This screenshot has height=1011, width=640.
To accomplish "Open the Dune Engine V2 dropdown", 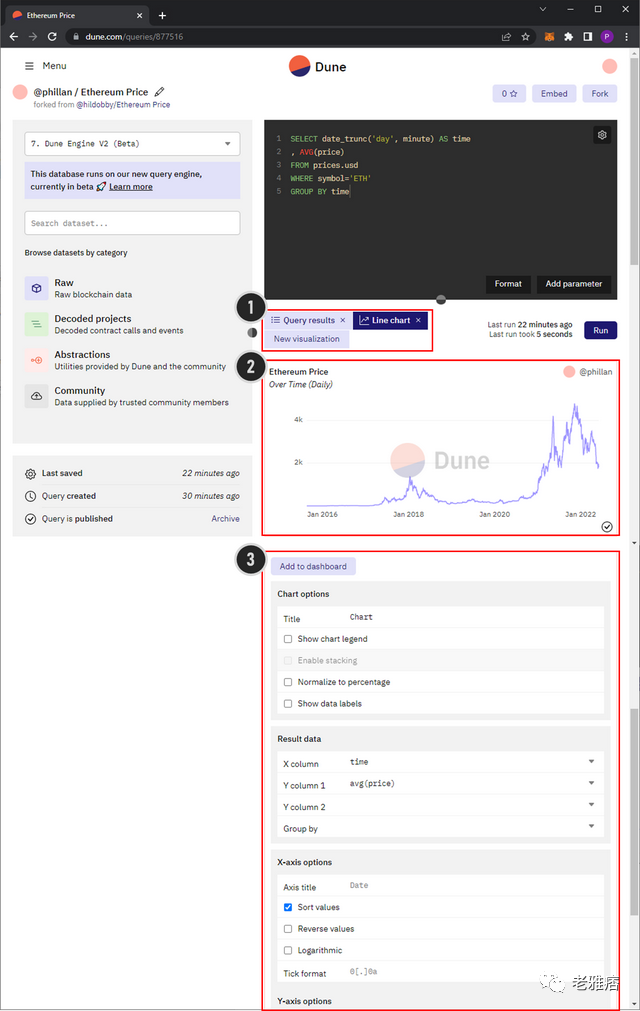I will click(132, 144).
